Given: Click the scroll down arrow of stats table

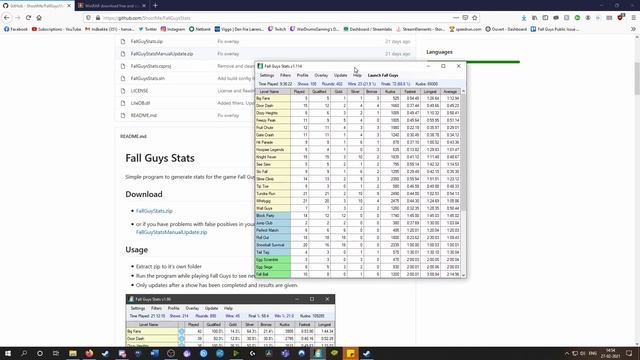Looking at the screenshot, I should point(463,275).
